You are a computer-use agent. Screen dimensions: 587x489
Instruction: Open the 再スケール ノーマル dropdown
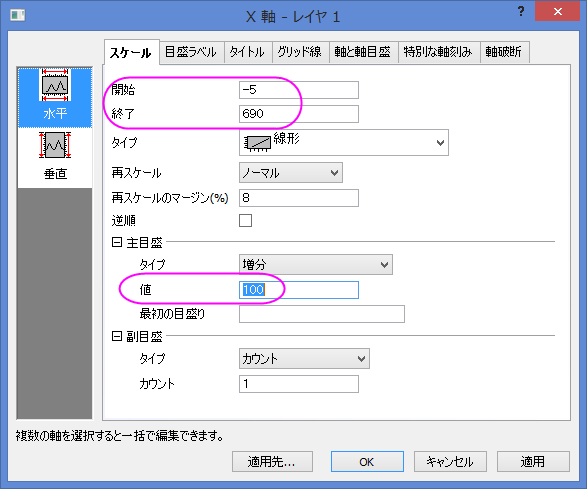[291, 173]
